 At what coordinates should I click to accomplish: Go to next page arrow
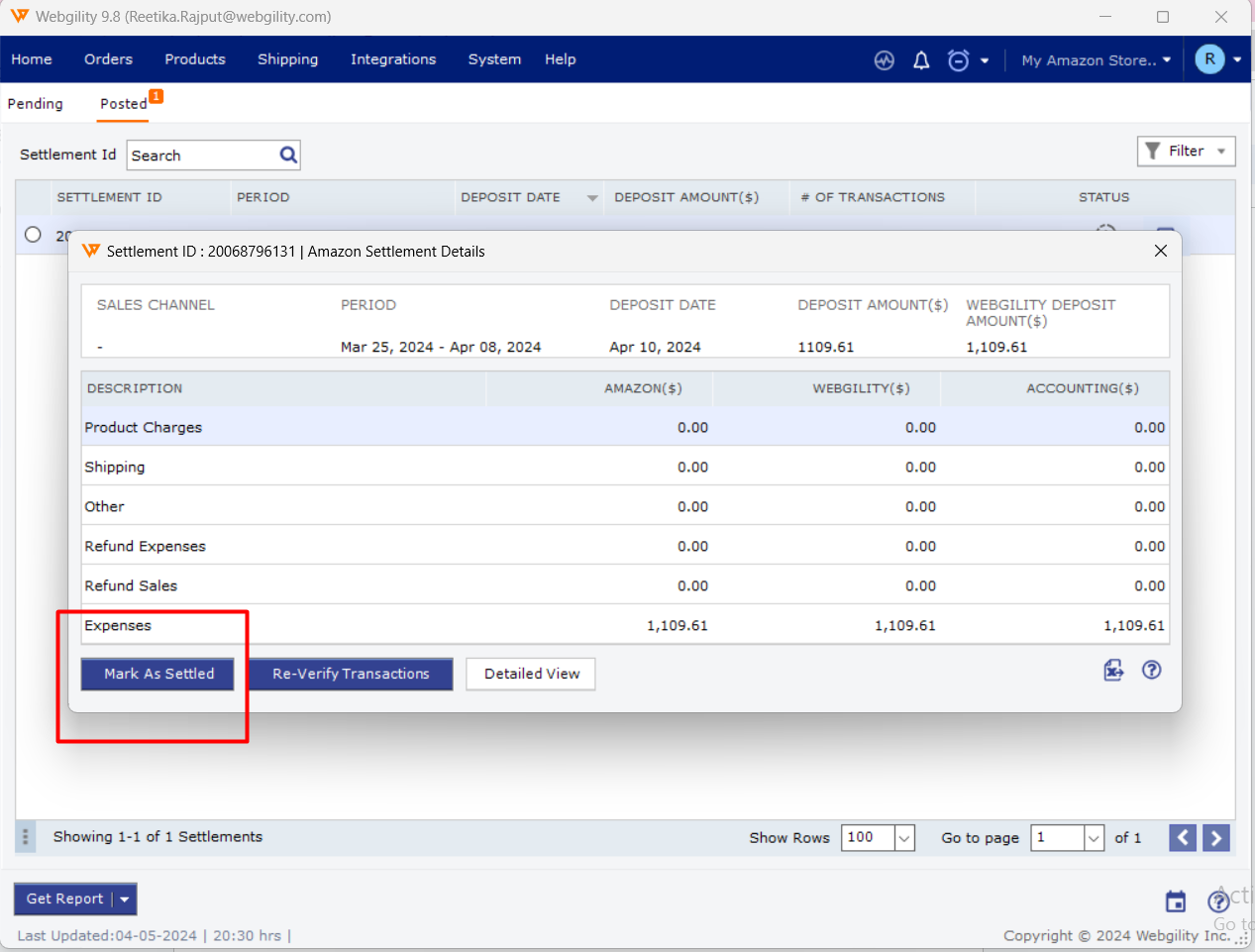[x=1216, y=838]
